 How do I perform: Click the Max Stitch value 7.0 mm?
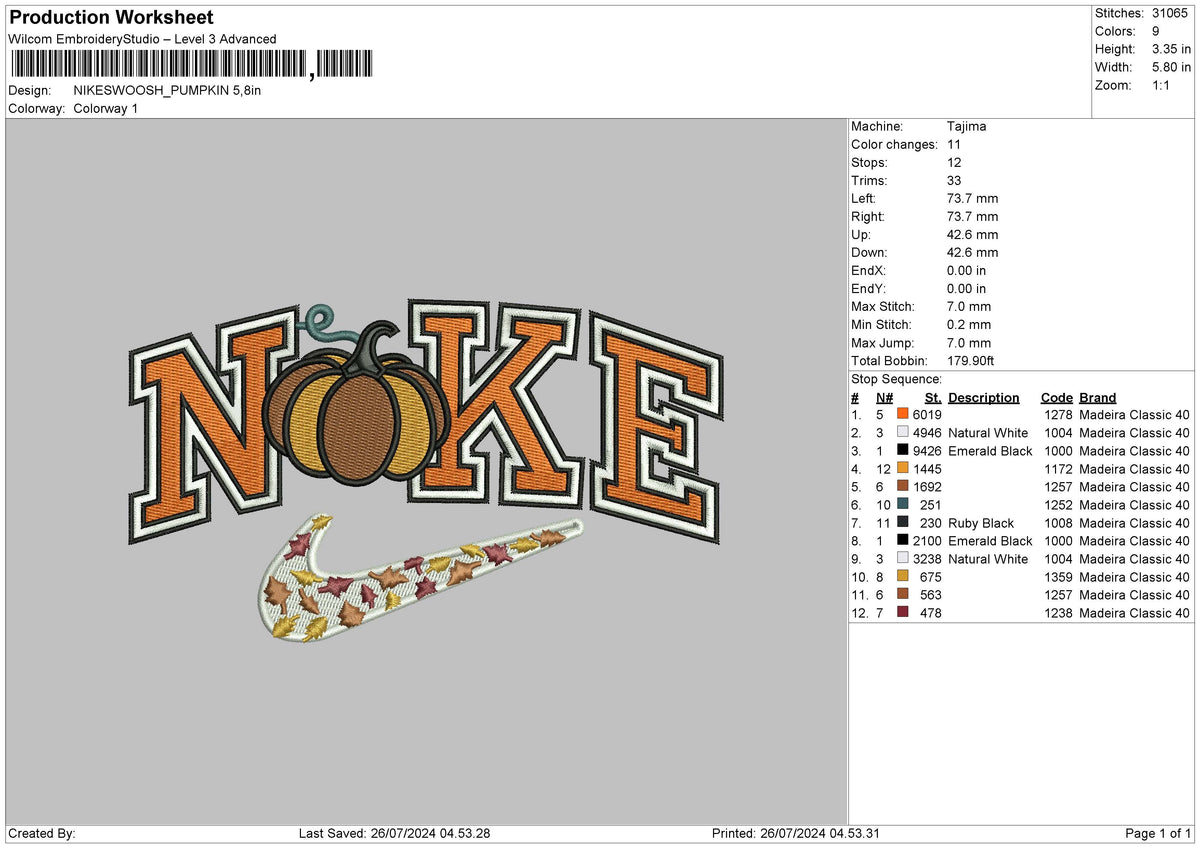click(969, 306)
